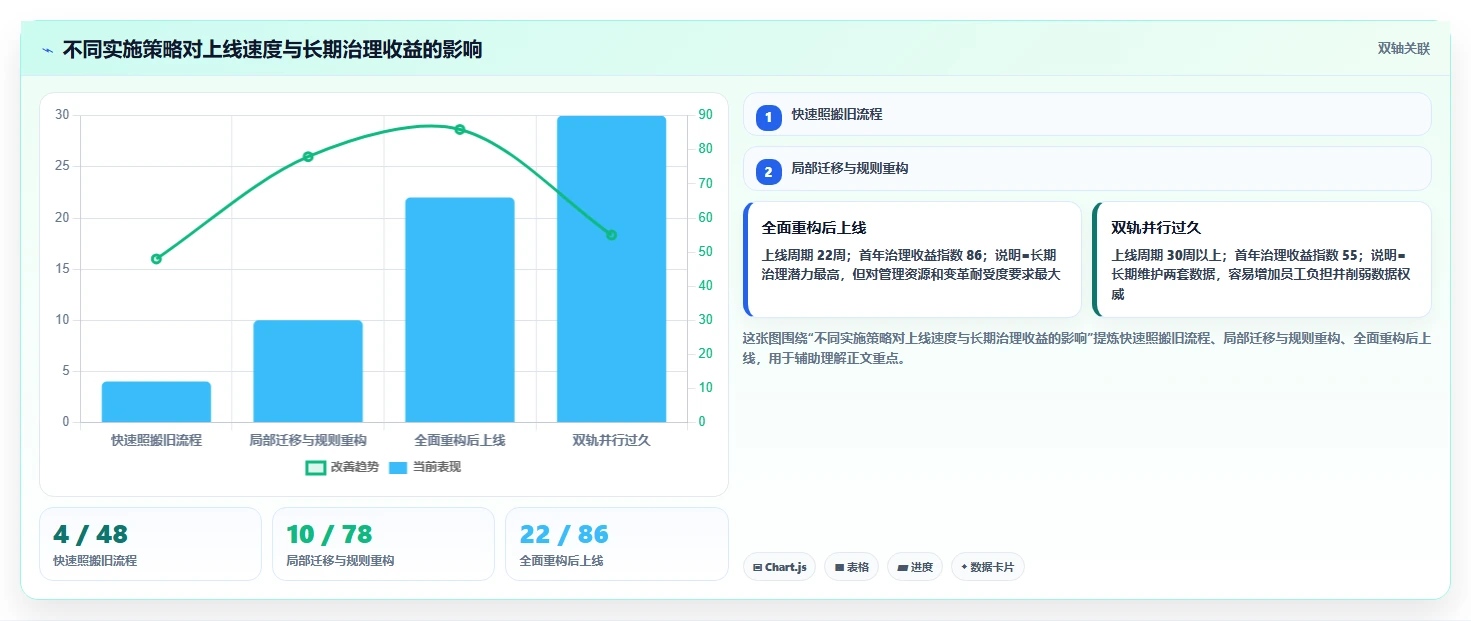Click the blue bar for 双轨并行过久

click(611, 269)
